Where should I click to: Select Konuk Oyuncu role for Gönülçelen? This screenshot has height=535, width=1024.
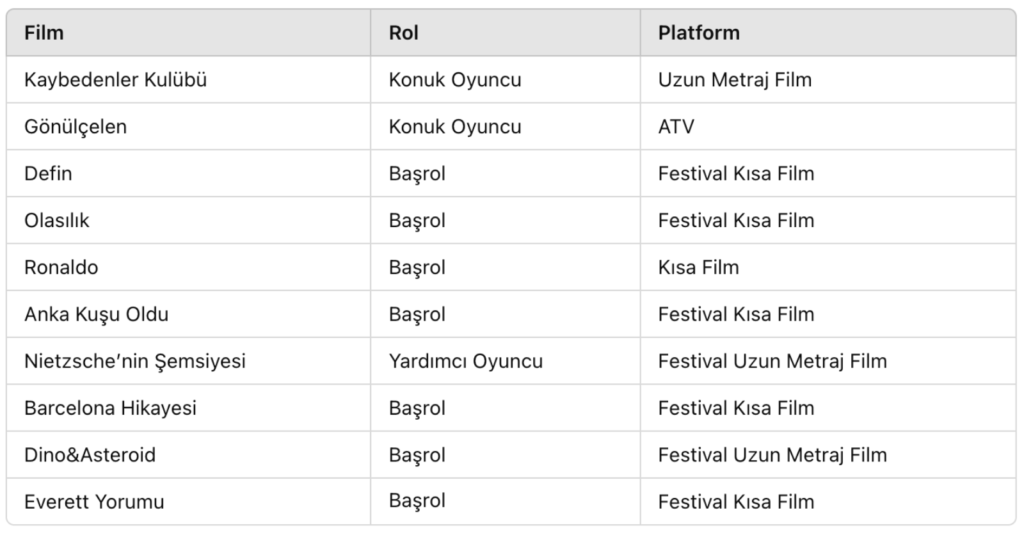[455, 127]
